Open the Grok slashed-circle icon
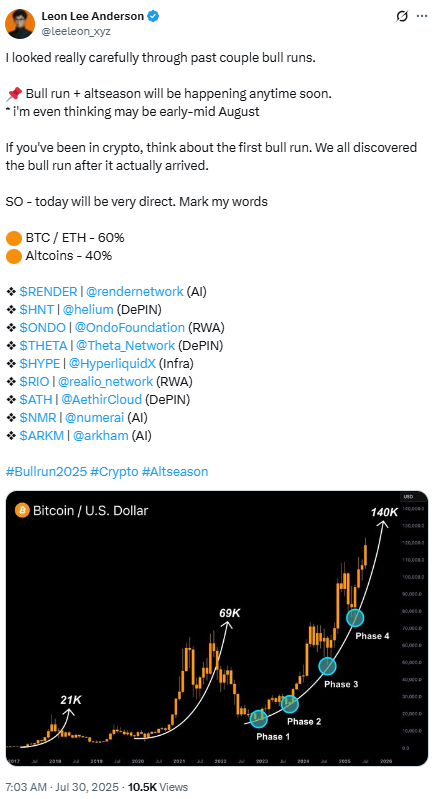The image size is (433, 799). point(402,16)
